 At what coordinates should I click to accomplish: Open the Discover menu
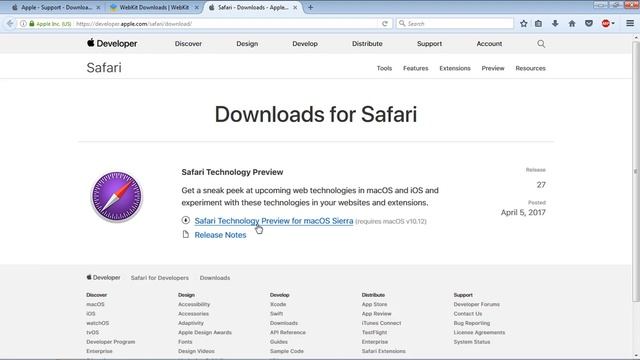[x=188, y=44]
